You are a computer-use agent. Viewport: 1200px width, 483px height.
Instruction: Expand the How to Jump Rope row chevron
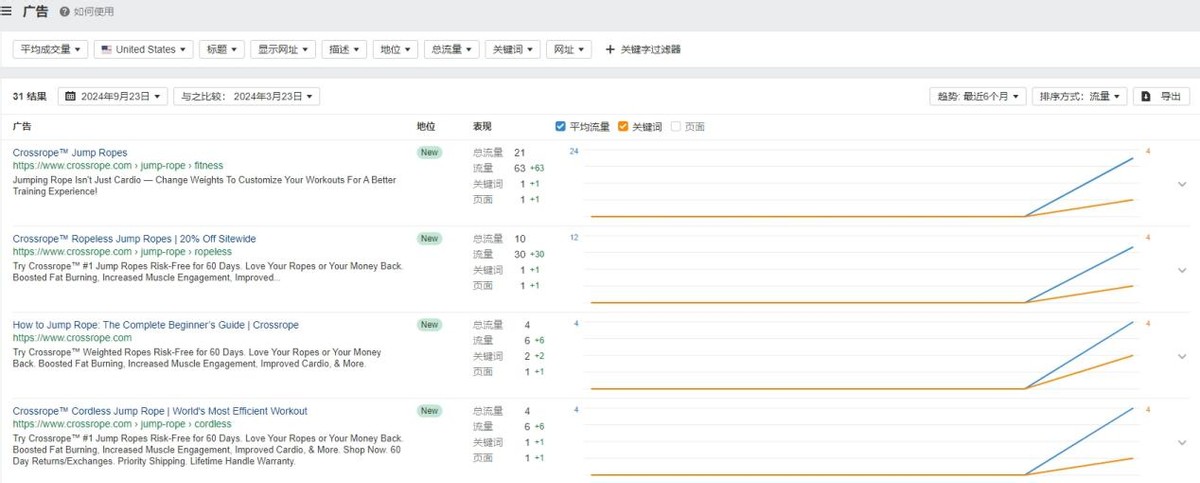point(1182,357)
